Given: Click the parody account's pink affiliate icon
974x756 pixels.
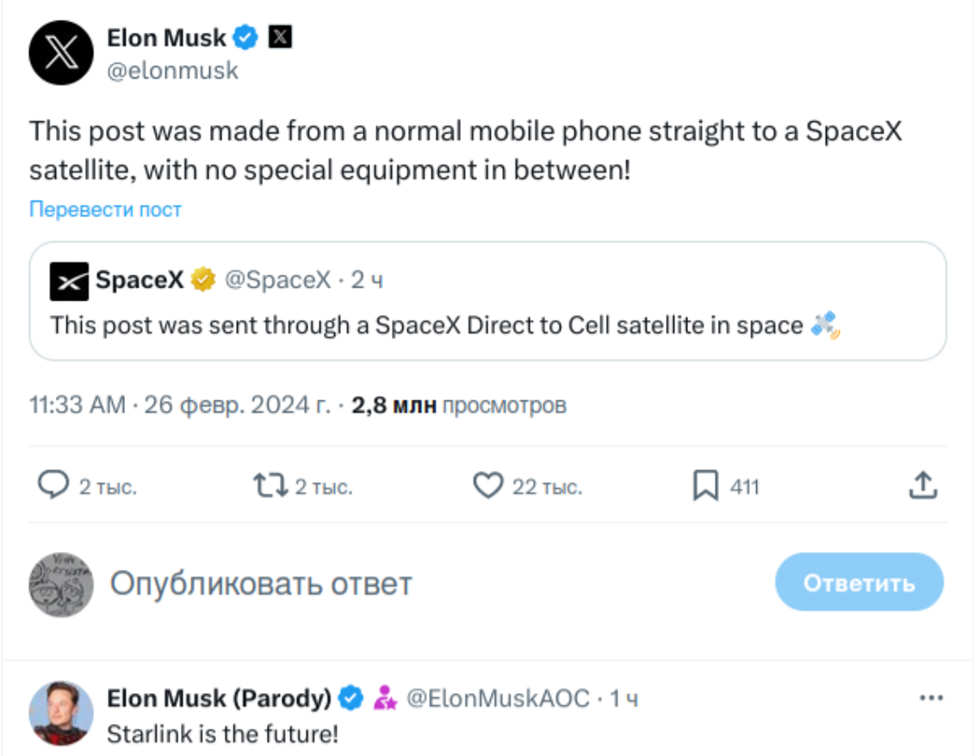Looking at the screenshot, I should tap(385, 698).
